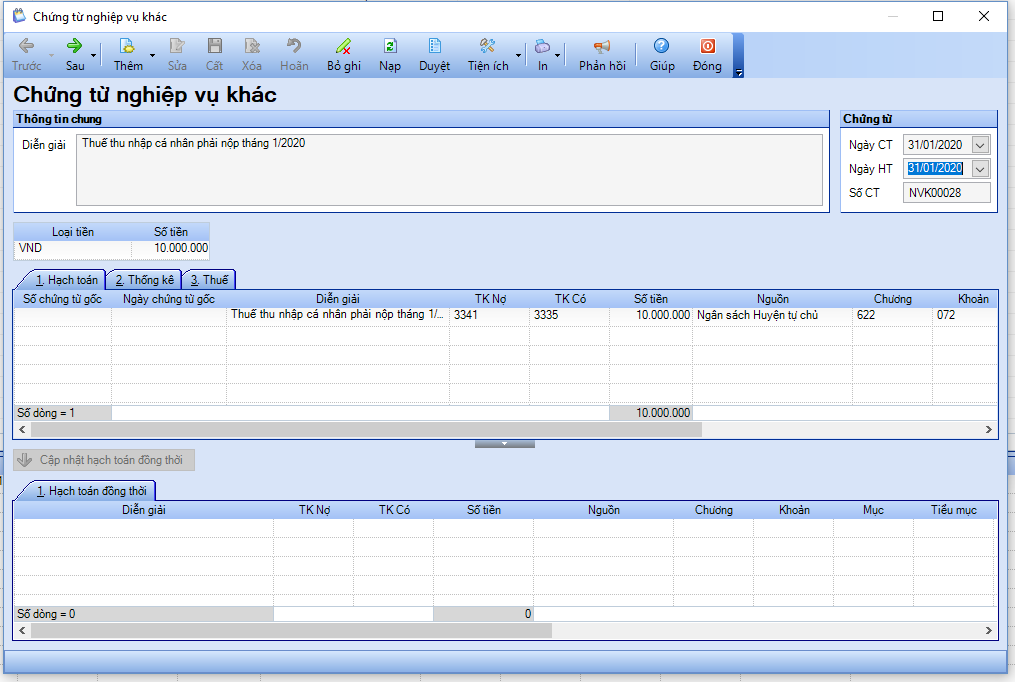Viewport: 1015px width, 682px height.
Task: Collapse panel with splitter arrow handle
Action: (505, 444)
